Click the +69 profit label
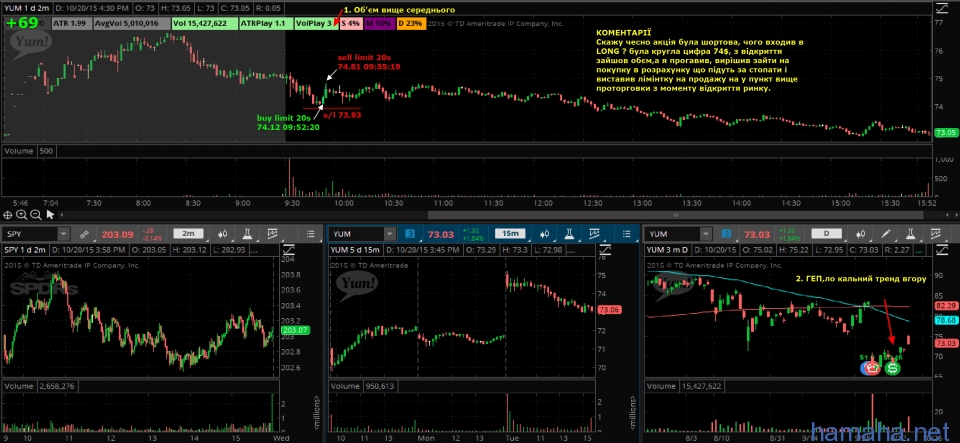 (x=22, y=23)
